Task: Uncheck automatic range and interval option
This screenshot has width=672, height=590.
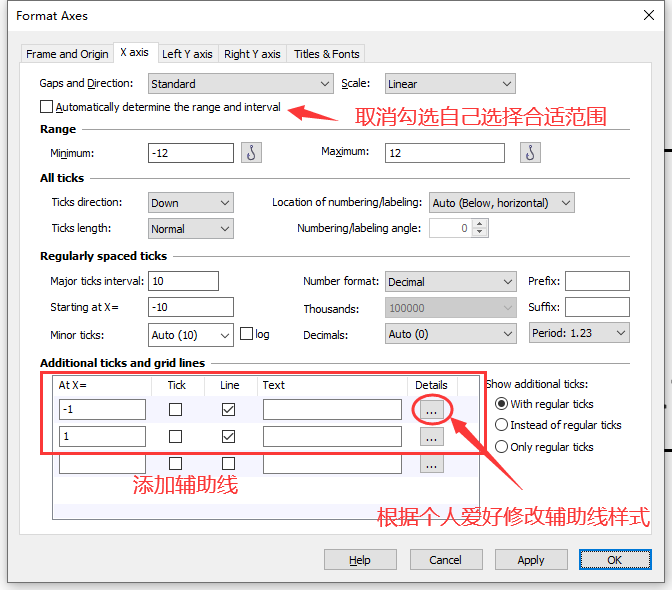Action: (x=46, y=107)
